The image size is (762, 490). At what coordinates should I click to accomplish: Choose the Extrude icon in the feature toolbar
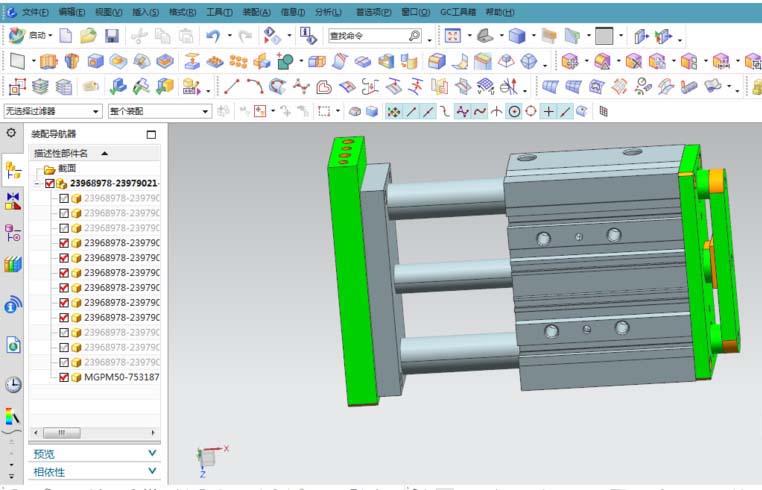tap(49, 61)
